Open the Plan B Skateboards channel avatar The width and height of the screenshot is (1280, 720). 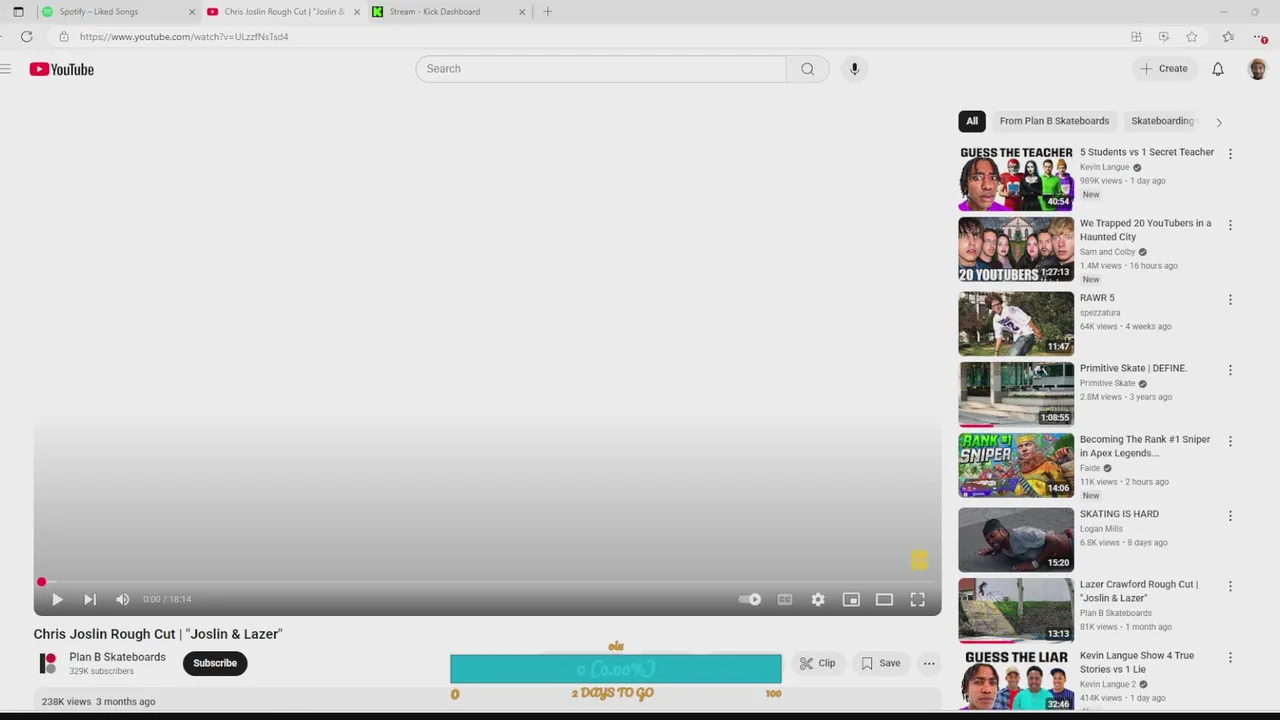click(x=47, y=663)
